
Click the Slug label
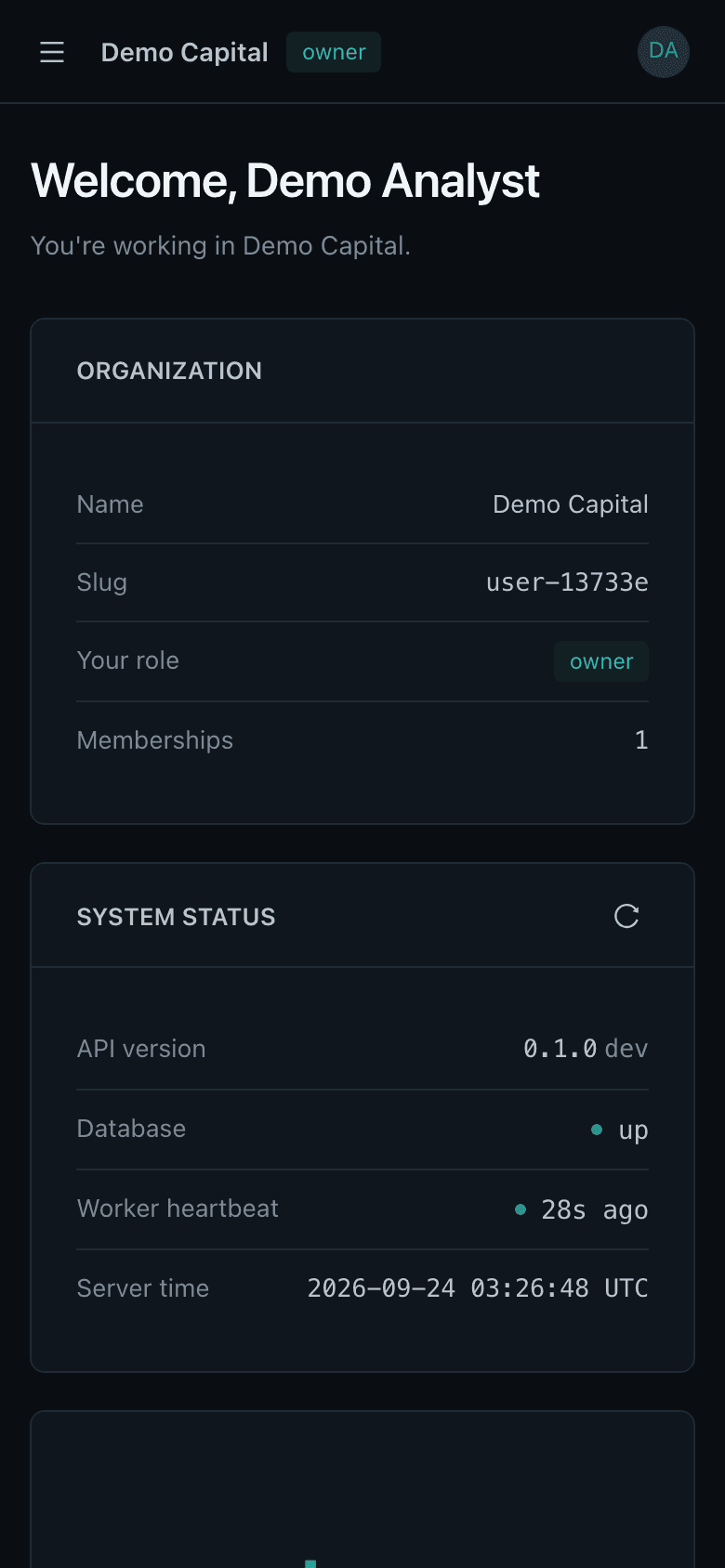point(101,582)
